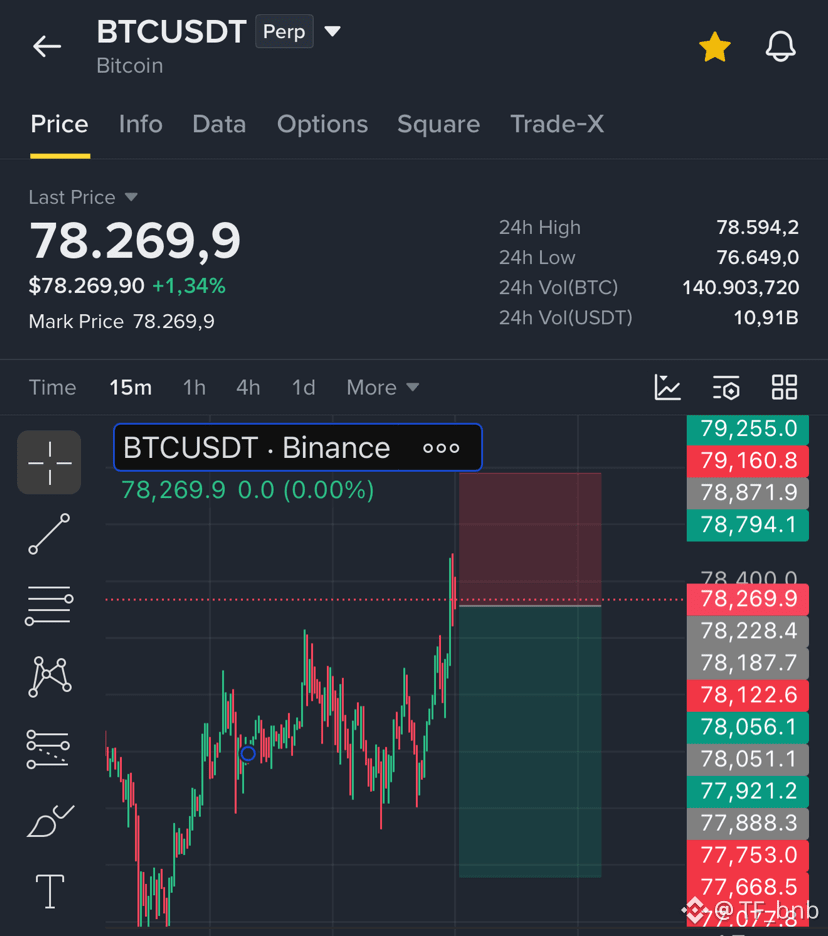The image size is (828, 936).
Task: Click the 78,871.9 gray price label
Action: click(x=748, y=493)
